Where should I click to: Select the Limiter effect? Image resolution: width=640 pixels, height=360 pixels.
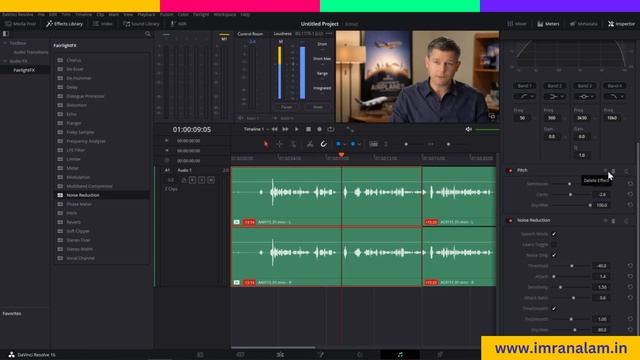point(73,159)
